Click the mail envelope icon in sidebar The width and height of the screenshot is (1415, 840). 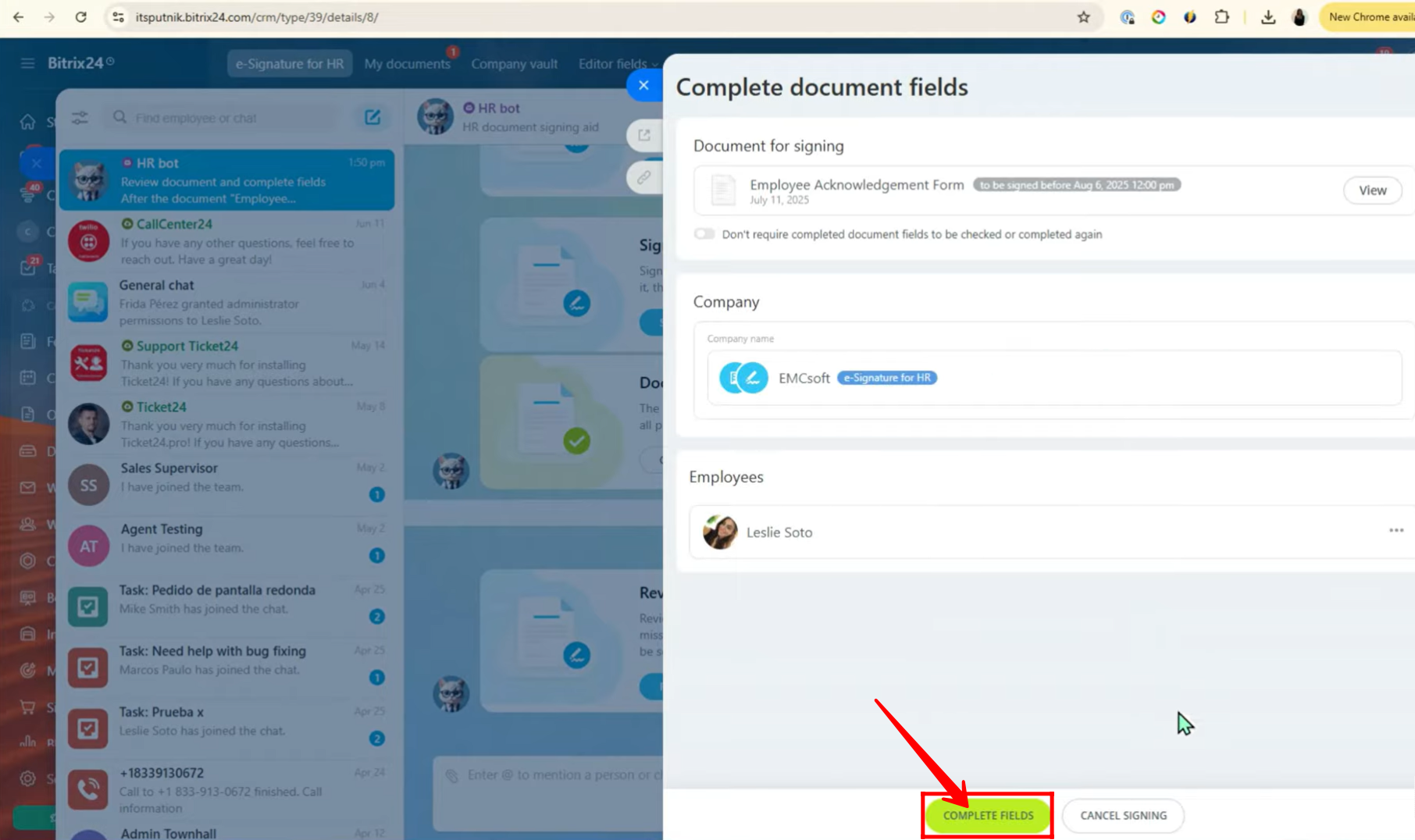point(28,488)
